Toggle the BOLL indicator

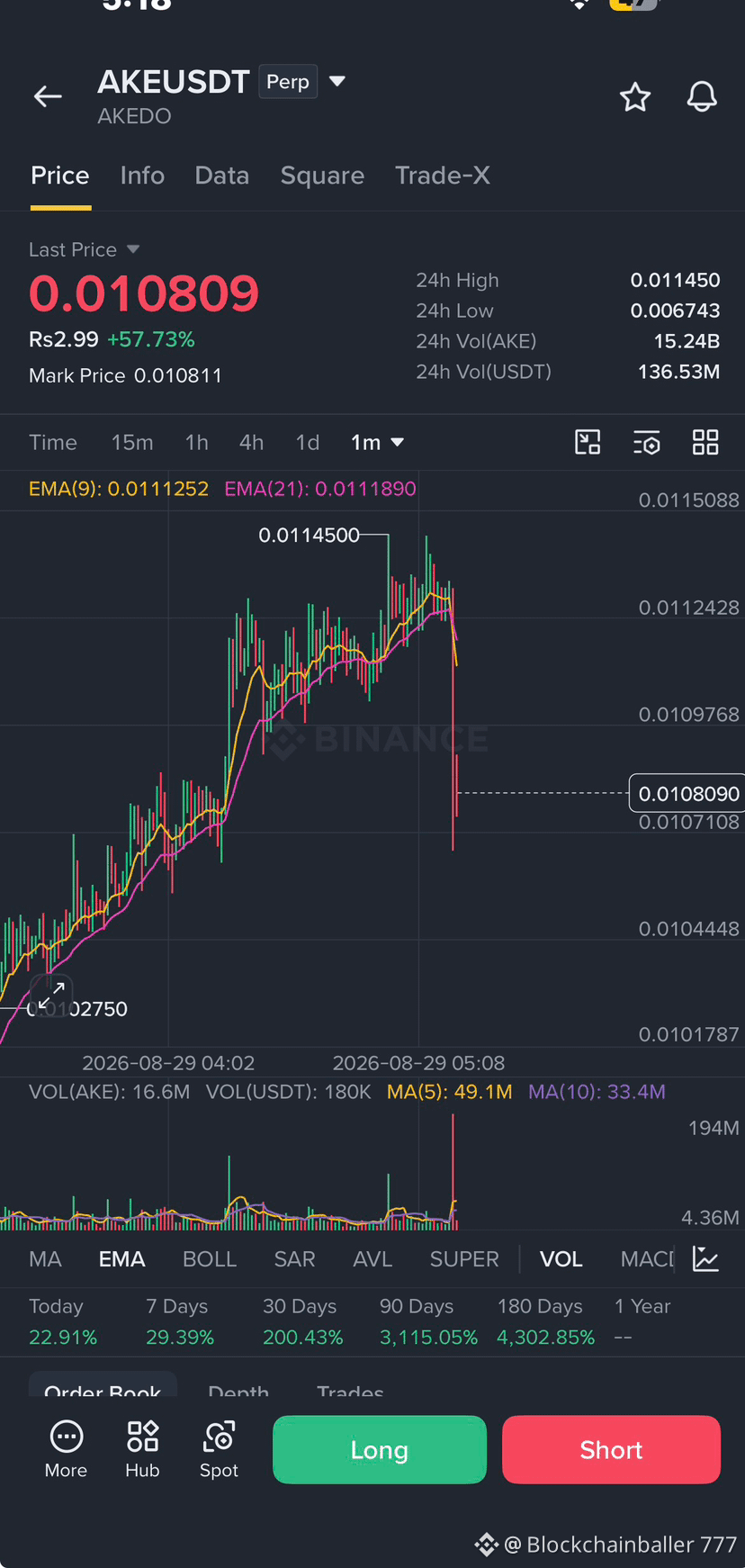(x=210, y=1259)
